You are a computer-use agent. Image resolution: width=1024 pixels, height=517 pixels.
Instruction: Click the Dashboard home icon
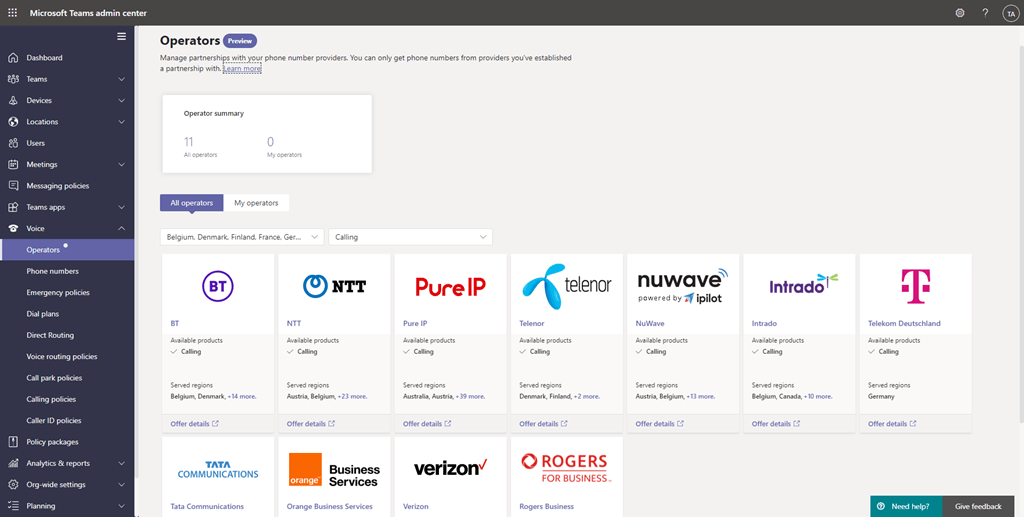click(x=13, y=57)
